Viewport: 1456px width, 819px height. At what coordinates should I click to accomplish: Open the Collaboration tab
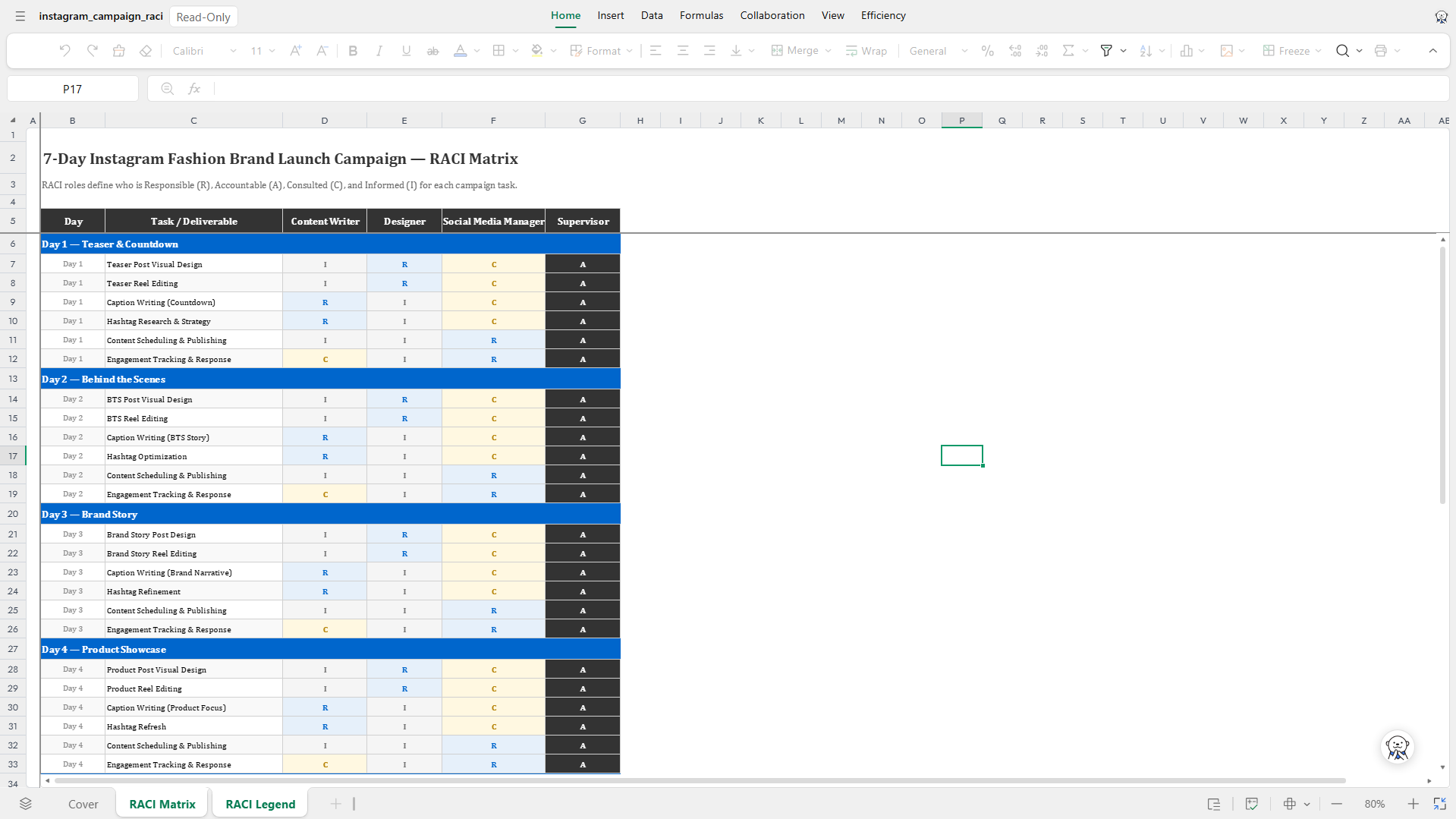(772, 15)
